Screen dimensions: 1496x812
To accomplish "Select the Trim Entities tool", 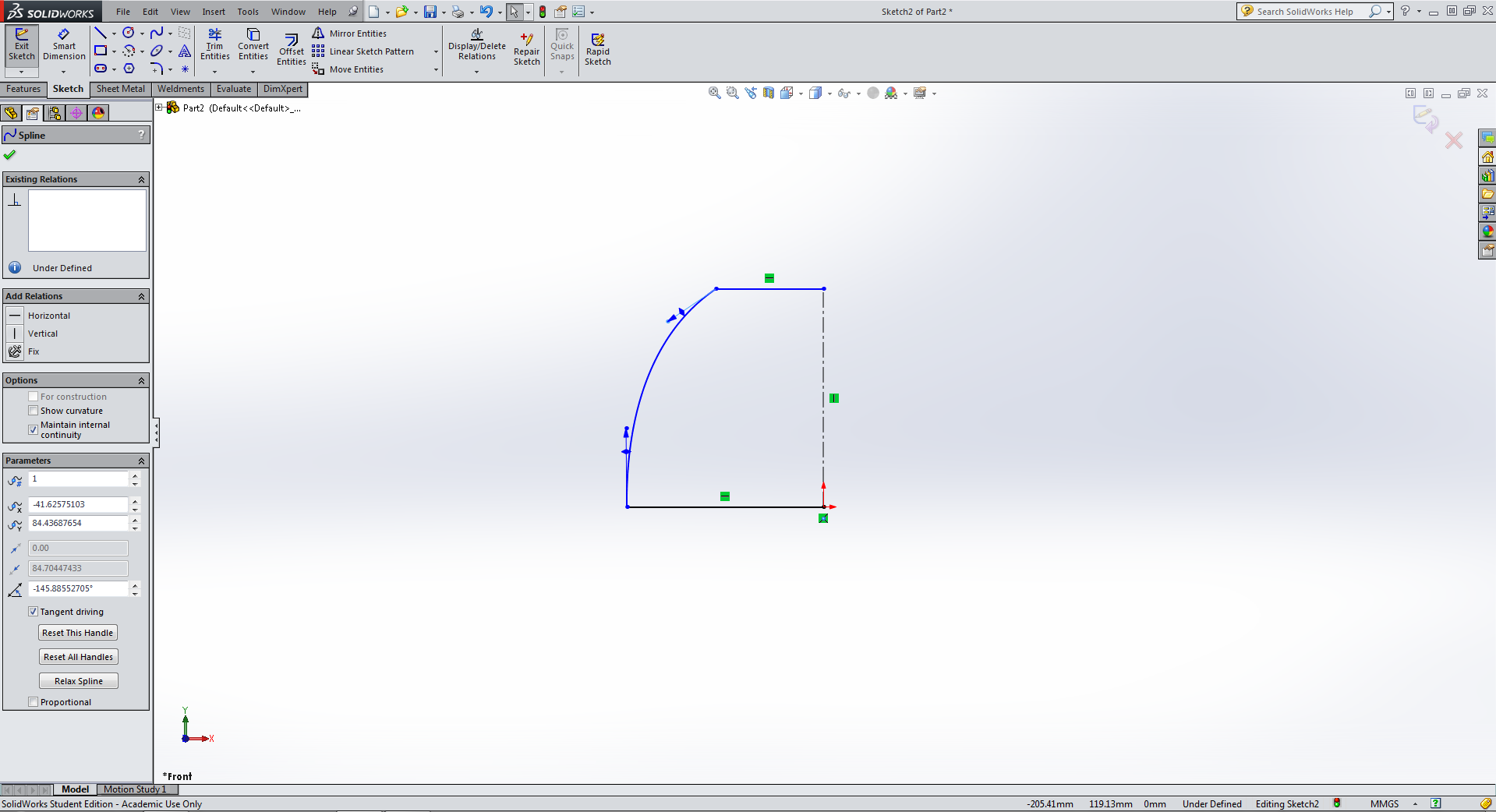I will pos(214,44).
